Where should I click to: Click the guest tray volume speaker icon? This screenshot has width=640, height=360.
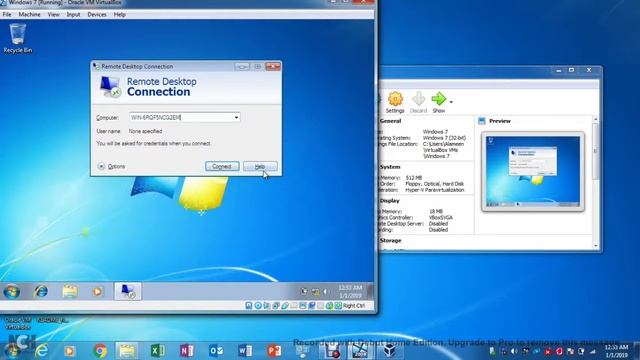[x=326, y=291]
